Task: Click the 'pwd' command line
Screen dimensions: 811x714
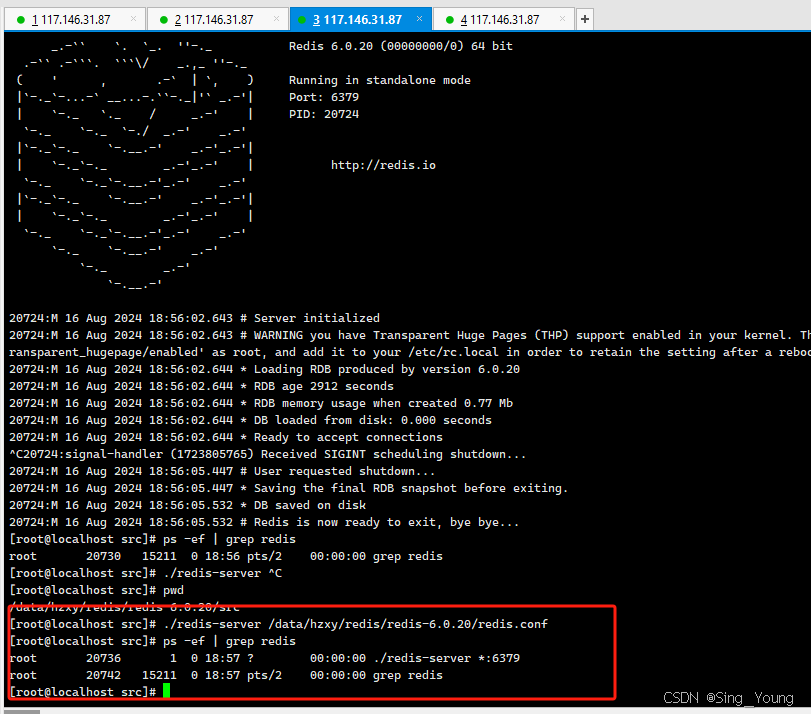Action: (x=96, y=590)
